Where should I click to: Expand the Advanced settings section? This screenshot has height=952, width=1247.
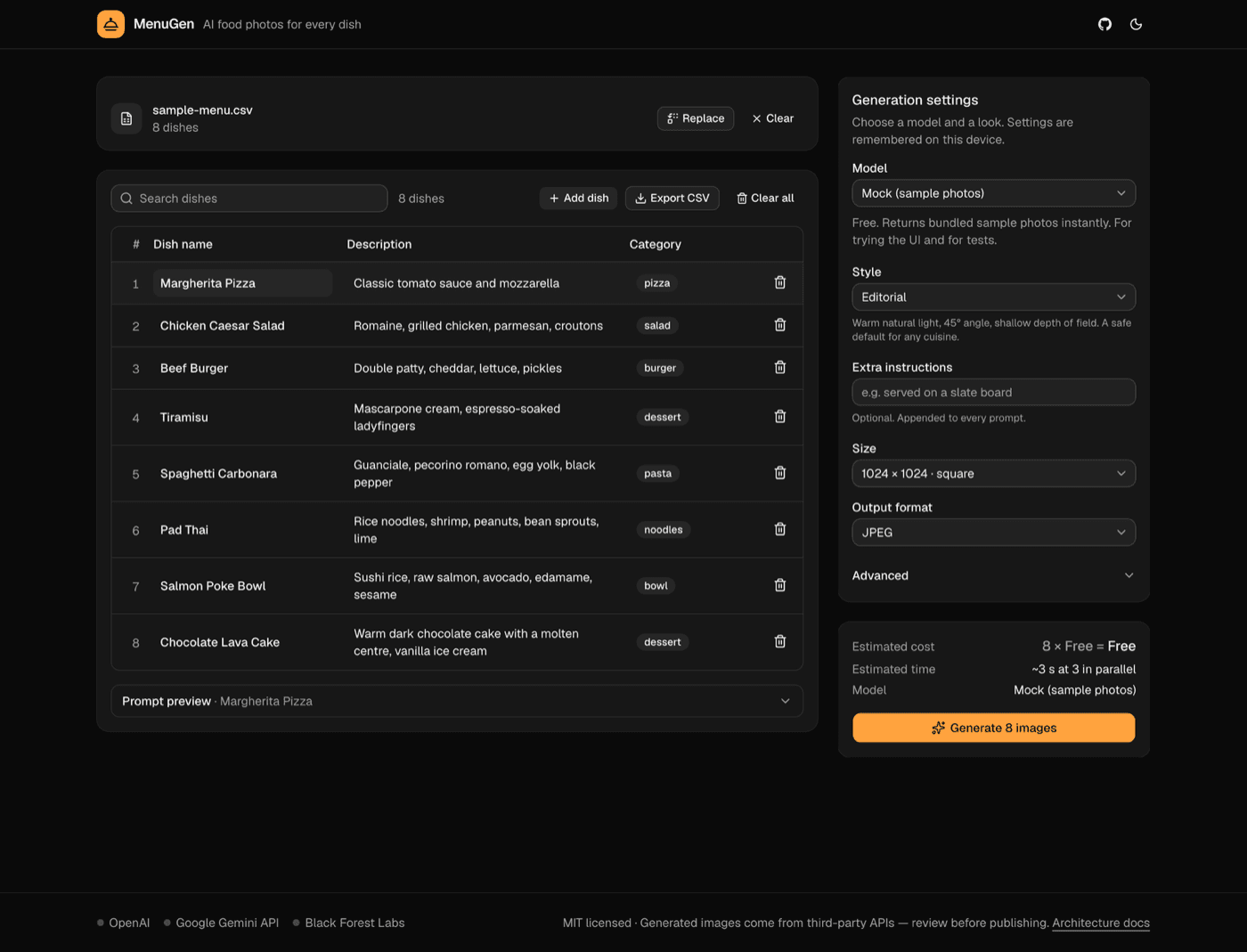coord(993,575)
